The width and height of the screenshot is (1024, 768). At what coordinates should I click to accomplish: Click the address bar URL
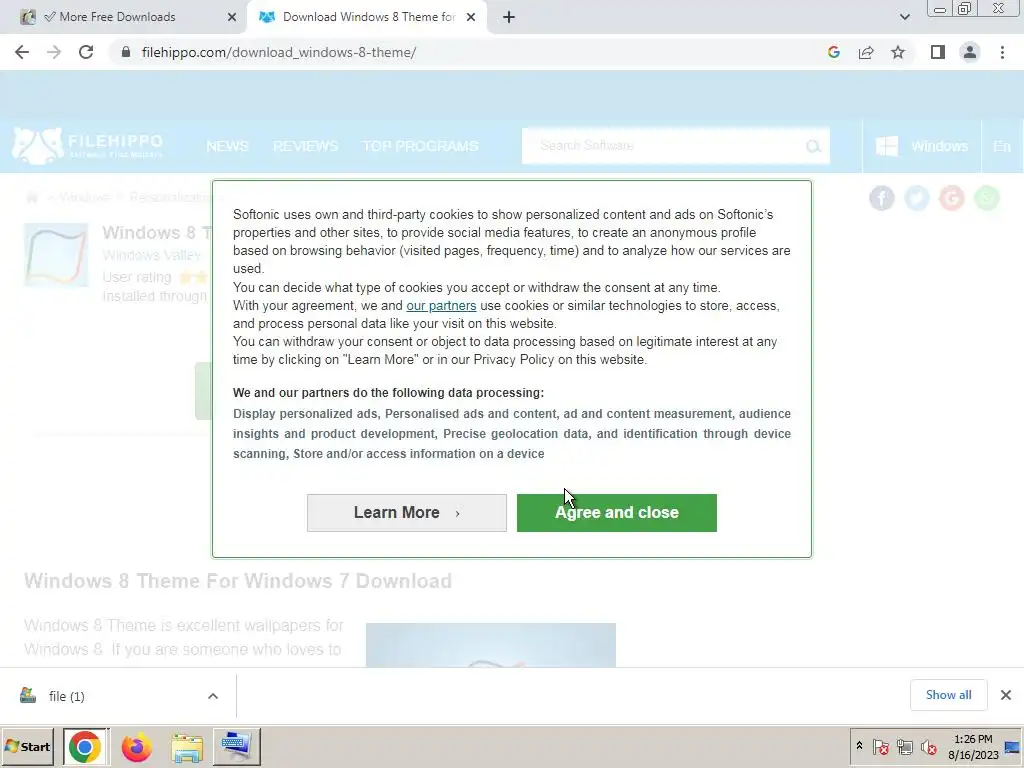coord(279,52)
